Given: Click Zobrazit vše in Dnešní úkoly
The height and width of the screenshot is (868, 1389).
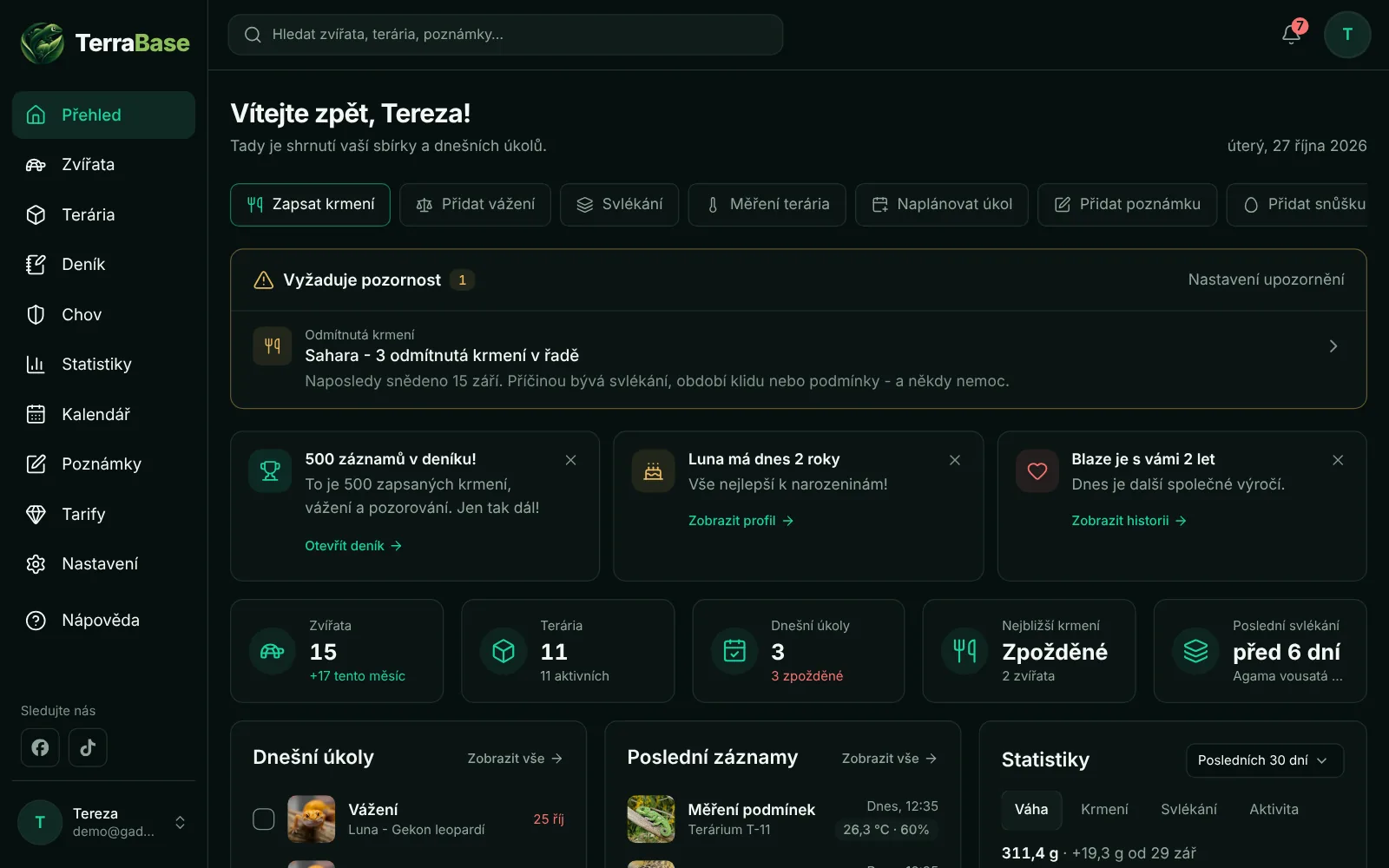Looking at the screenshot, I should (x=515, y=759).
